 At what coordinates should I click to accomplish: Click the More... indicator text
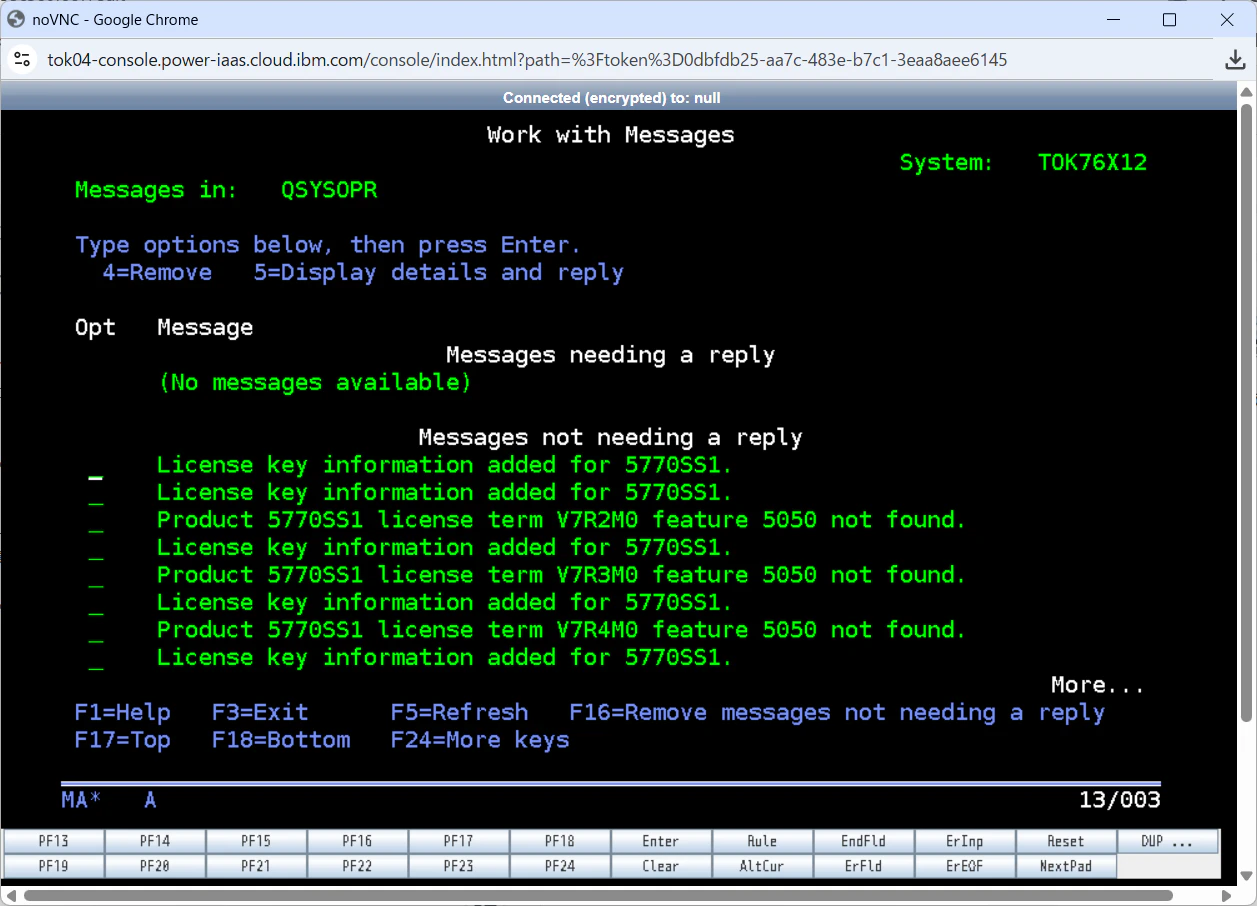click(x=1097, y=685)
